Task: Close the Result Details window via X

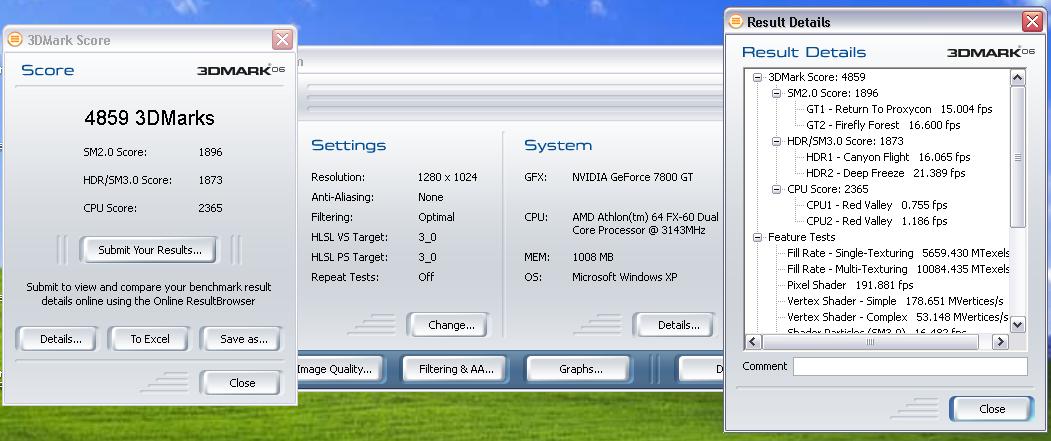Action: 1032,21
